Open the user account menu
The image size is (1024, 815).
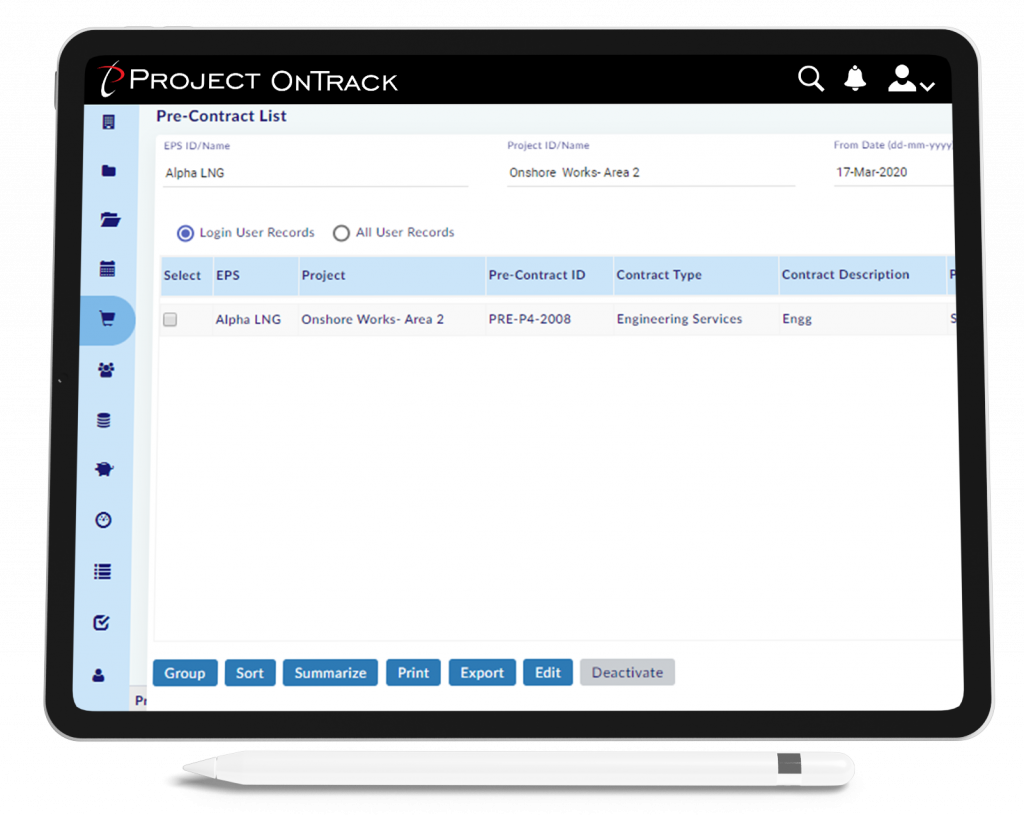coord(911,79)
